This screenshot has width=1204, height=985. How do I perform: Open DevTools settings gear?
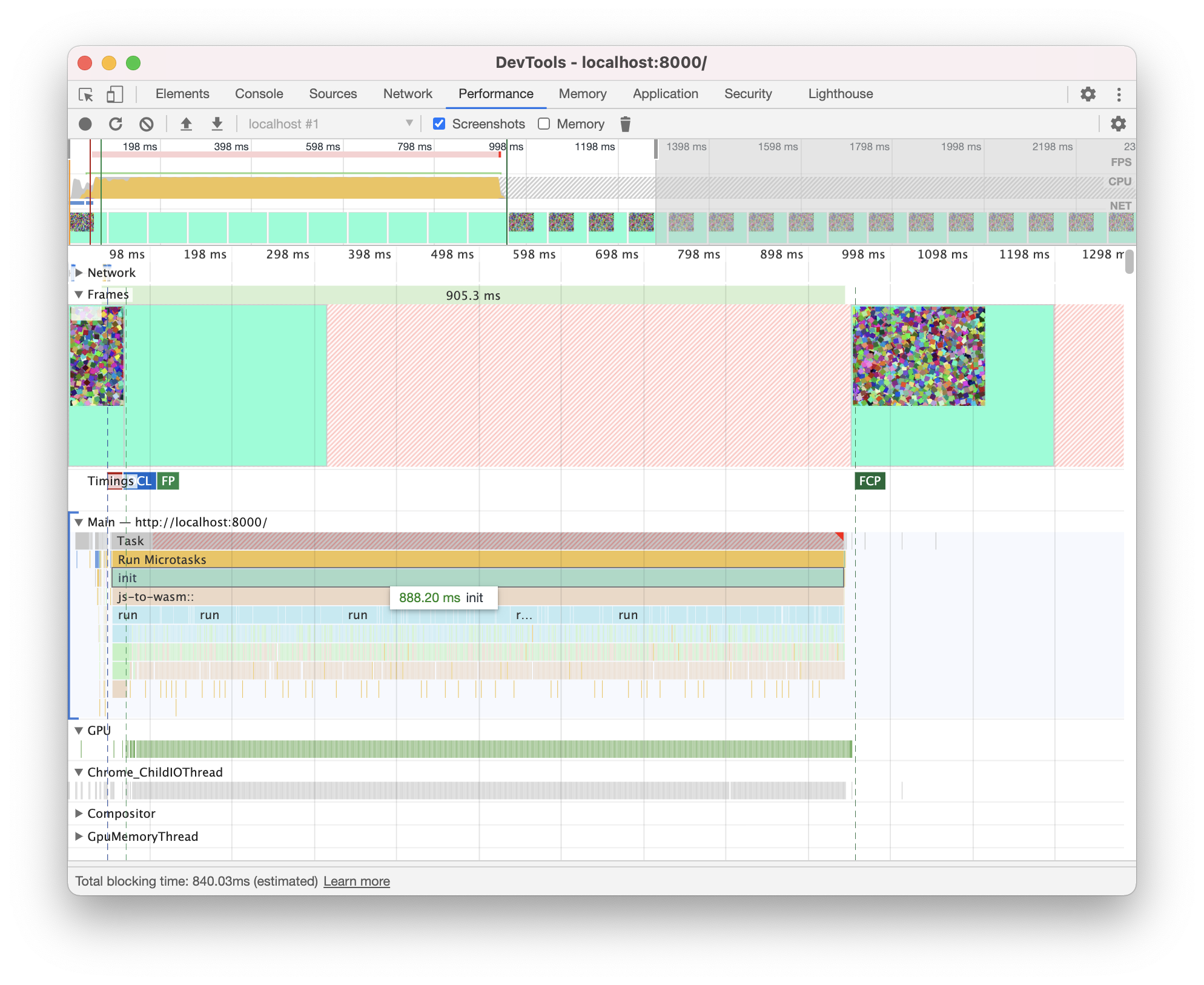click(x=1088, y=94)
